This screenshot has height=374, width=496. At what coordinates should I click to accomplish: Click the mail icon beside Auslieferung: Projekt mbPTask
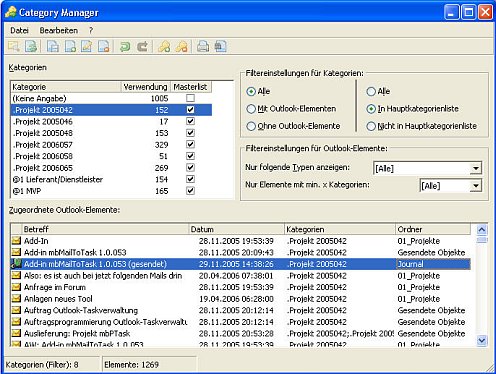tap(16, 333)
